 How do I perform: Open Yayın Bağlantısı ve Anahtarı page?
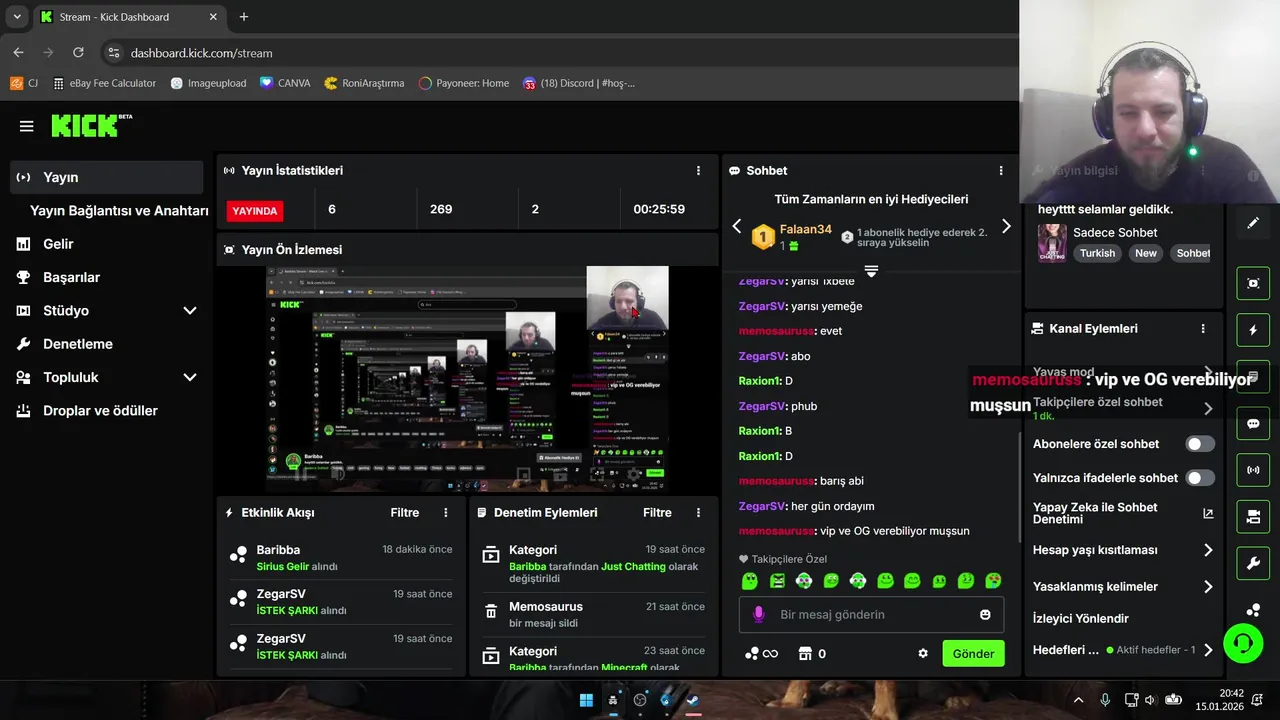coord(119,211)
